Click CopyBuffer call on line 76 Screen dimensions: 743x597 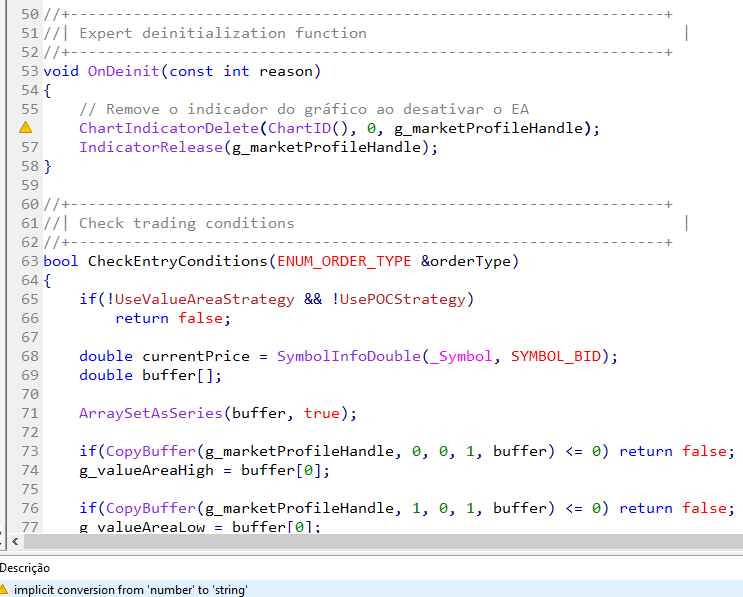coord(151,508)
